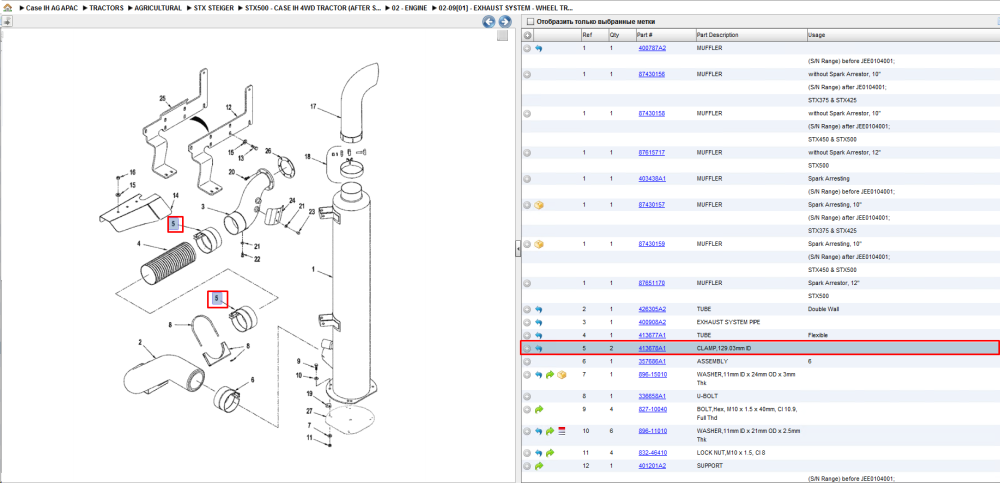Click the green arrow icon for 896-15010
This screenshot has height=483, width=1000.
point(550,375)
